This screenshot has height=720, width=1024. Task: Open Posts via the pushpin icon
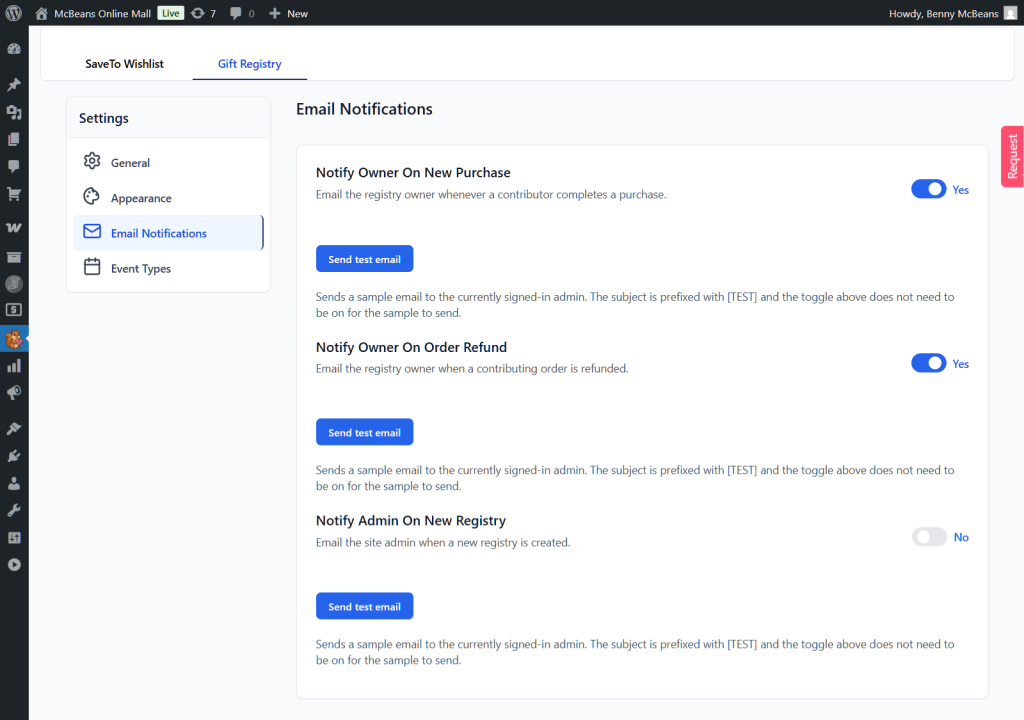14,84
